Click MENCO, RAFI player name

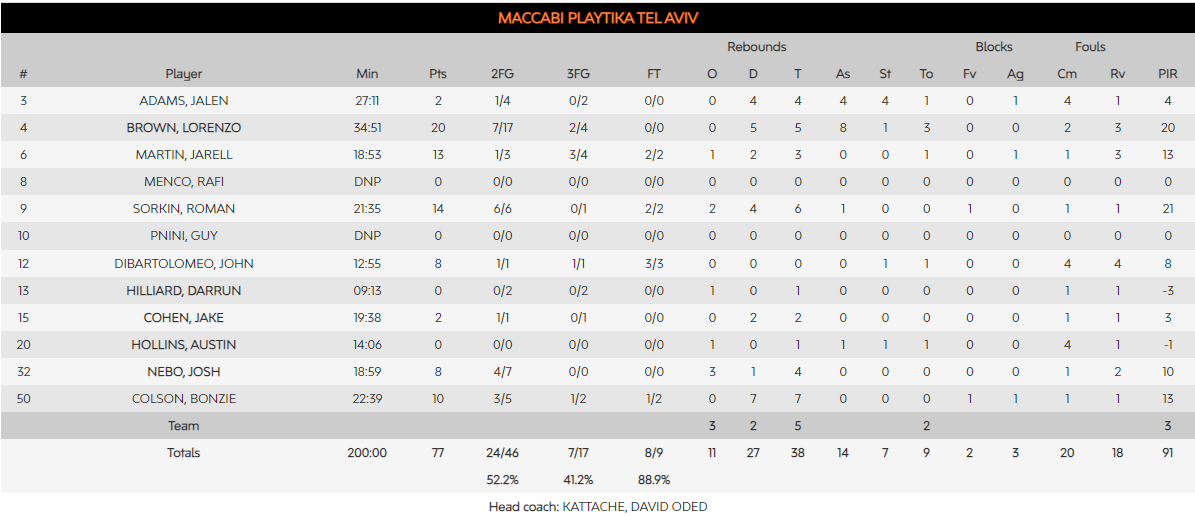tap(183, 182)
